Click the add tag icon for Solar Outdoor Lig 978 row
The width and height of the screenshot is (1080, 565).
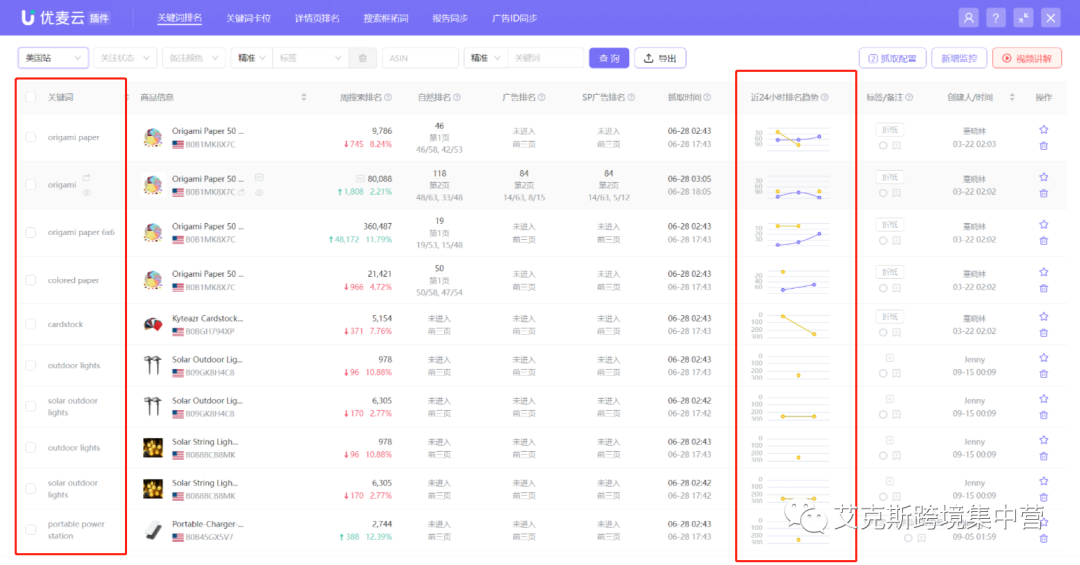[889, 358]
